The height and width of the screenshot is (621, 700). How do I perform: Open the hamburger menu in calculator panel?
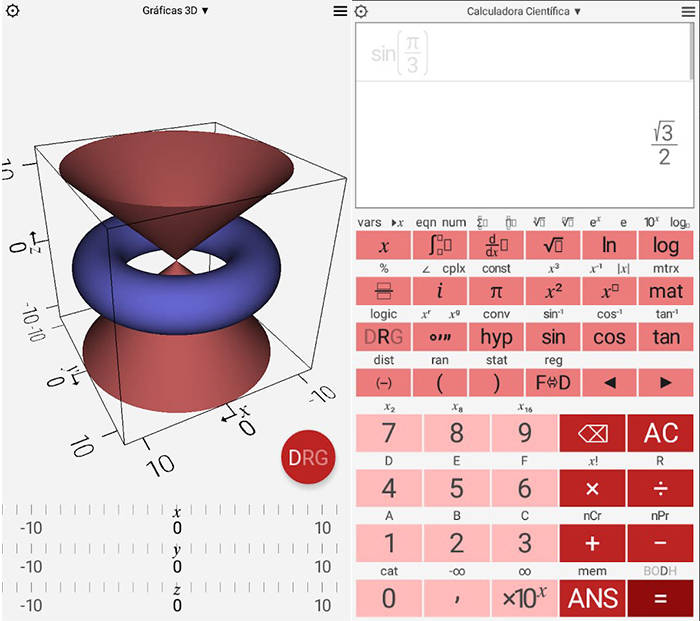pos(688,11)
